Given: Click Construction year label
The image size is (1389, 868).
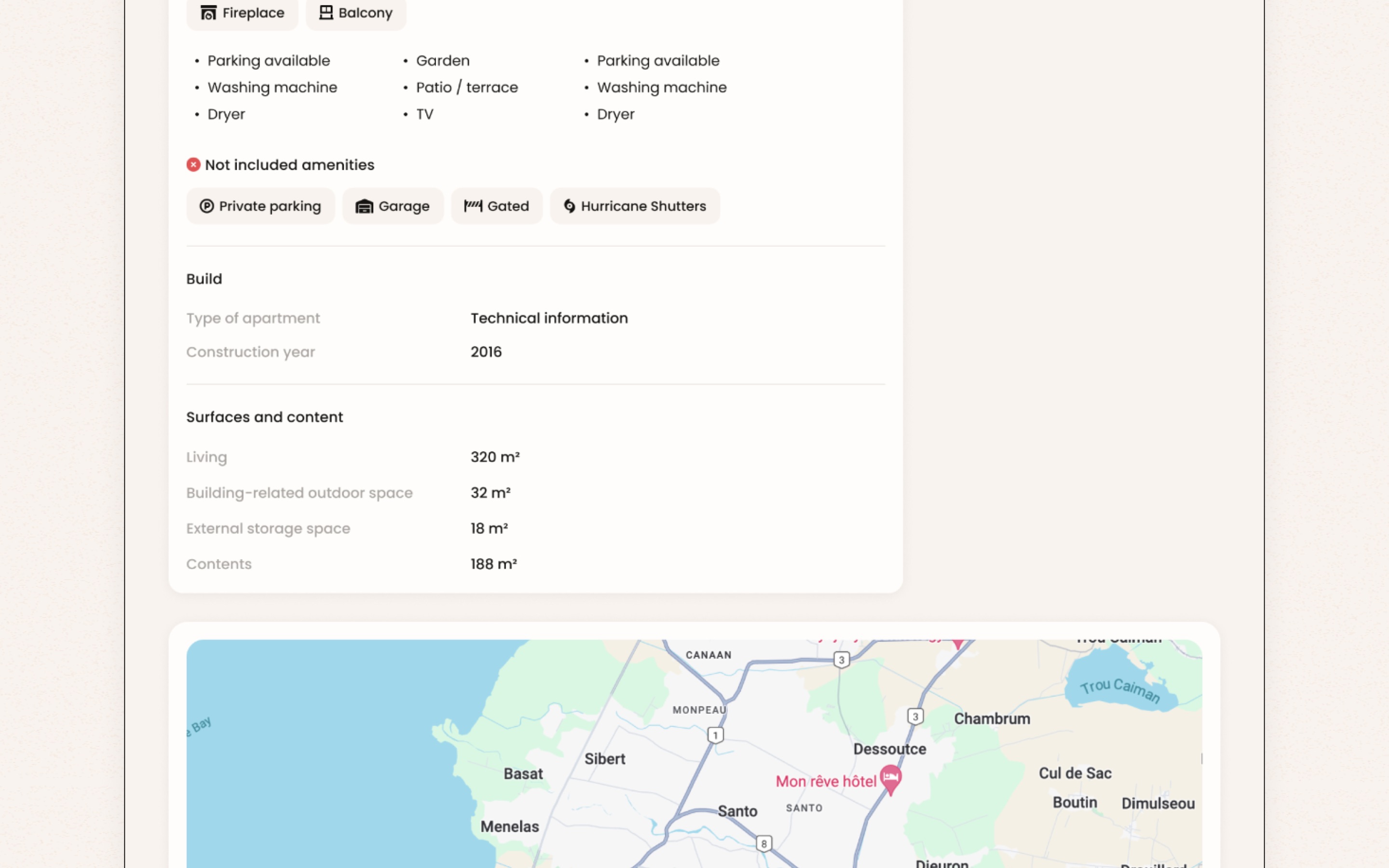Looking at the screenshot, I should [x=251, y=352].
